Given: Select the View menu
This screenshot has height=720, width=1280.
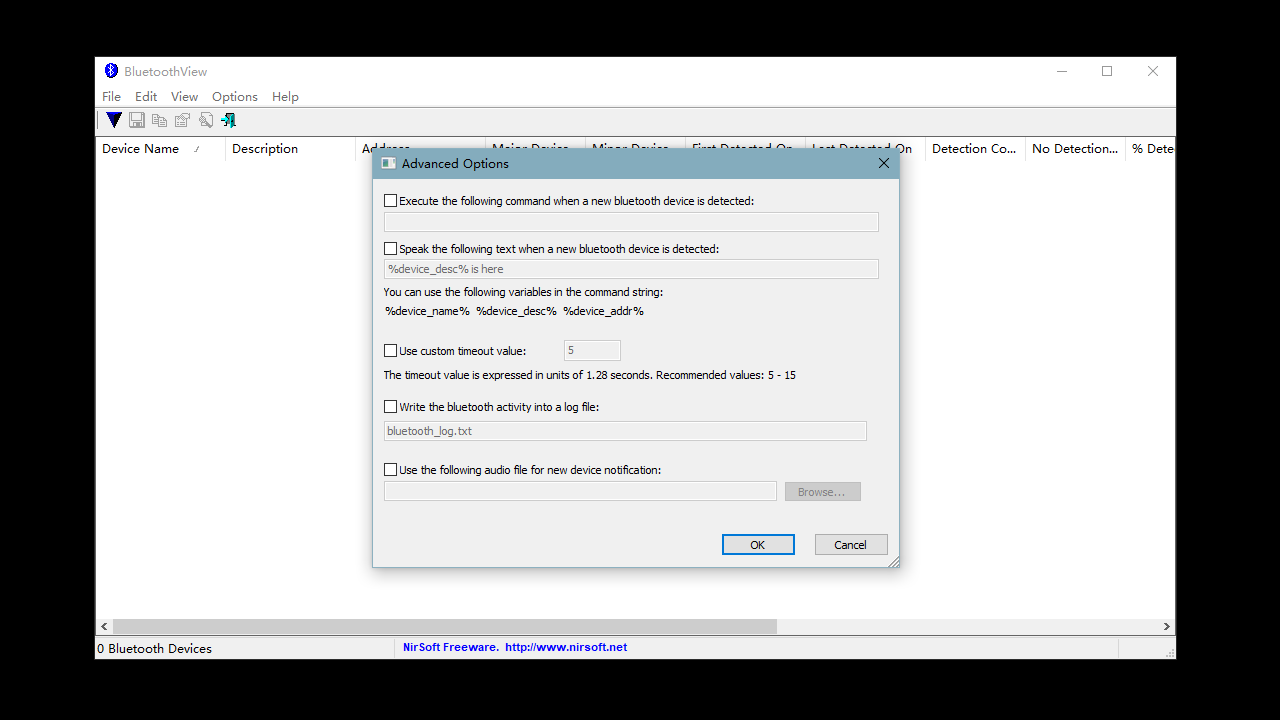Looking at the screenshot, I should [x=184, y=96].
